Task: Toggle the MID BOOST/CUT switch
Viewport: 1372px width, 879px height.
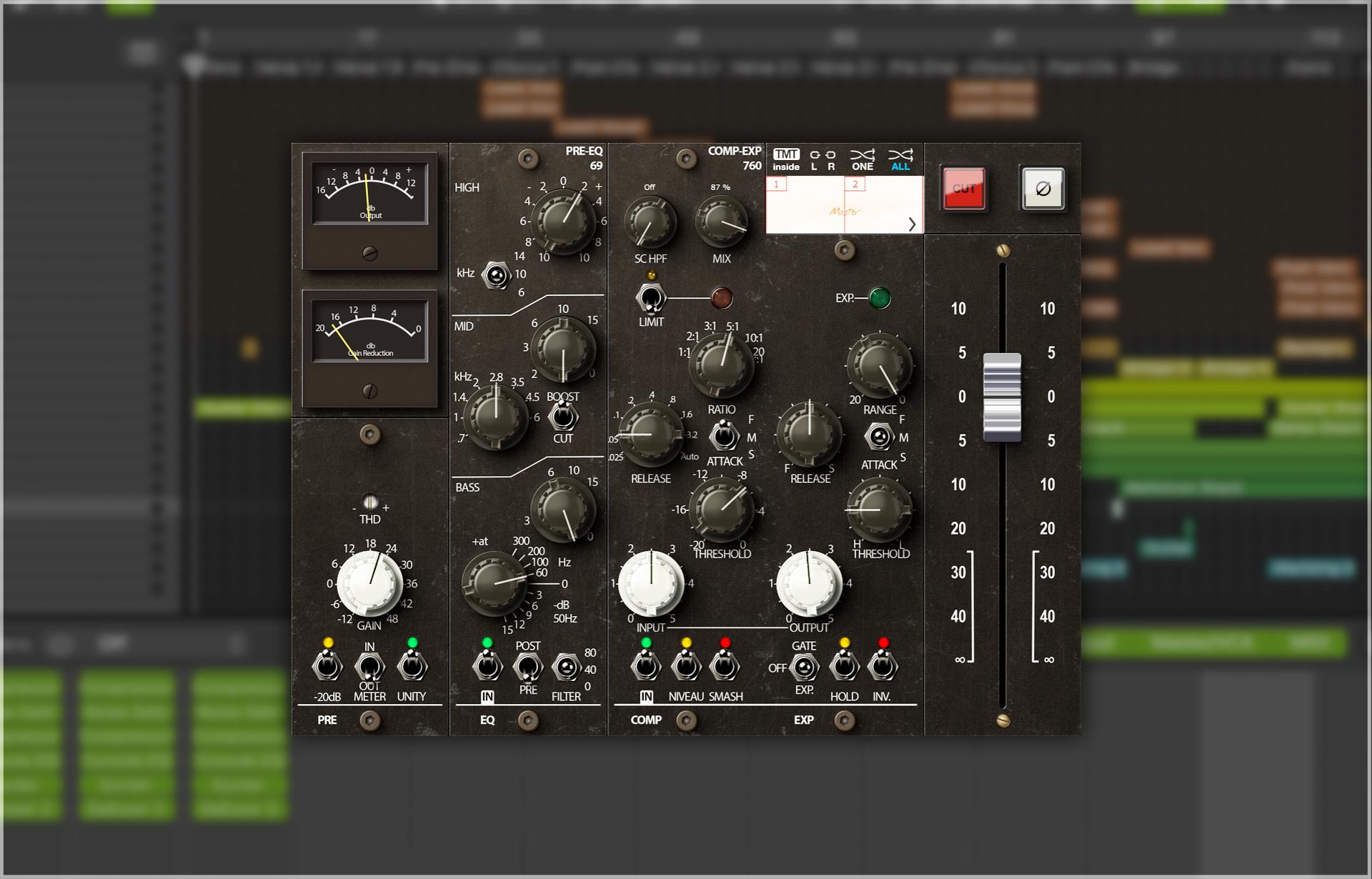Action: coord(564,416)
